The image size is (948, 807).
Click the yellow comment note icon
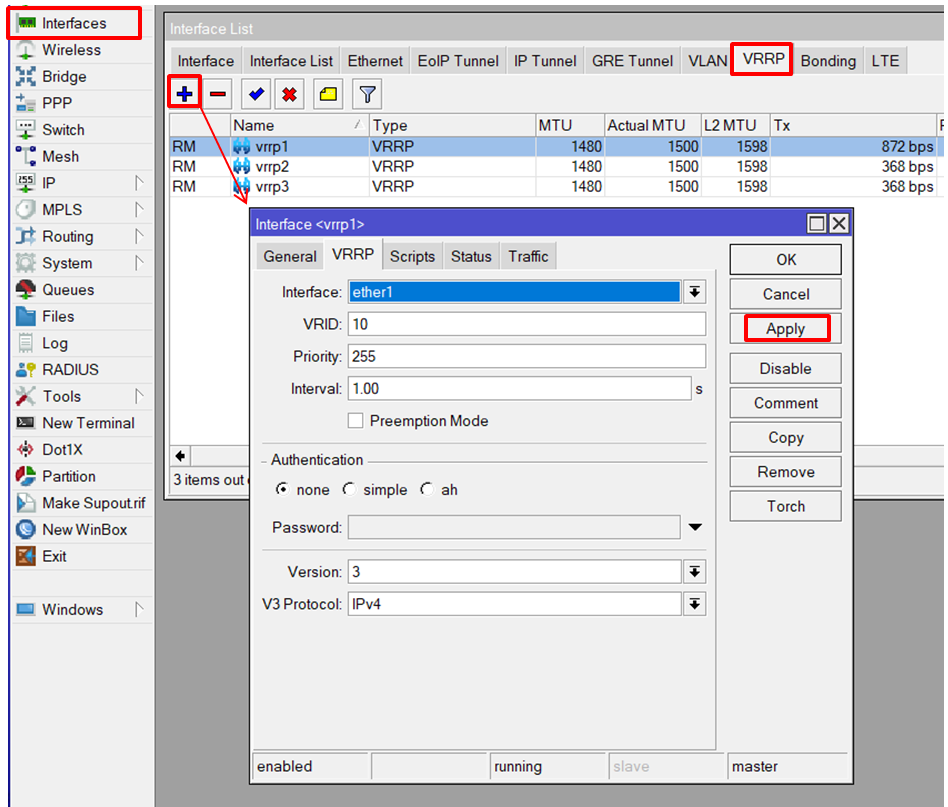(x=328, y=95)
